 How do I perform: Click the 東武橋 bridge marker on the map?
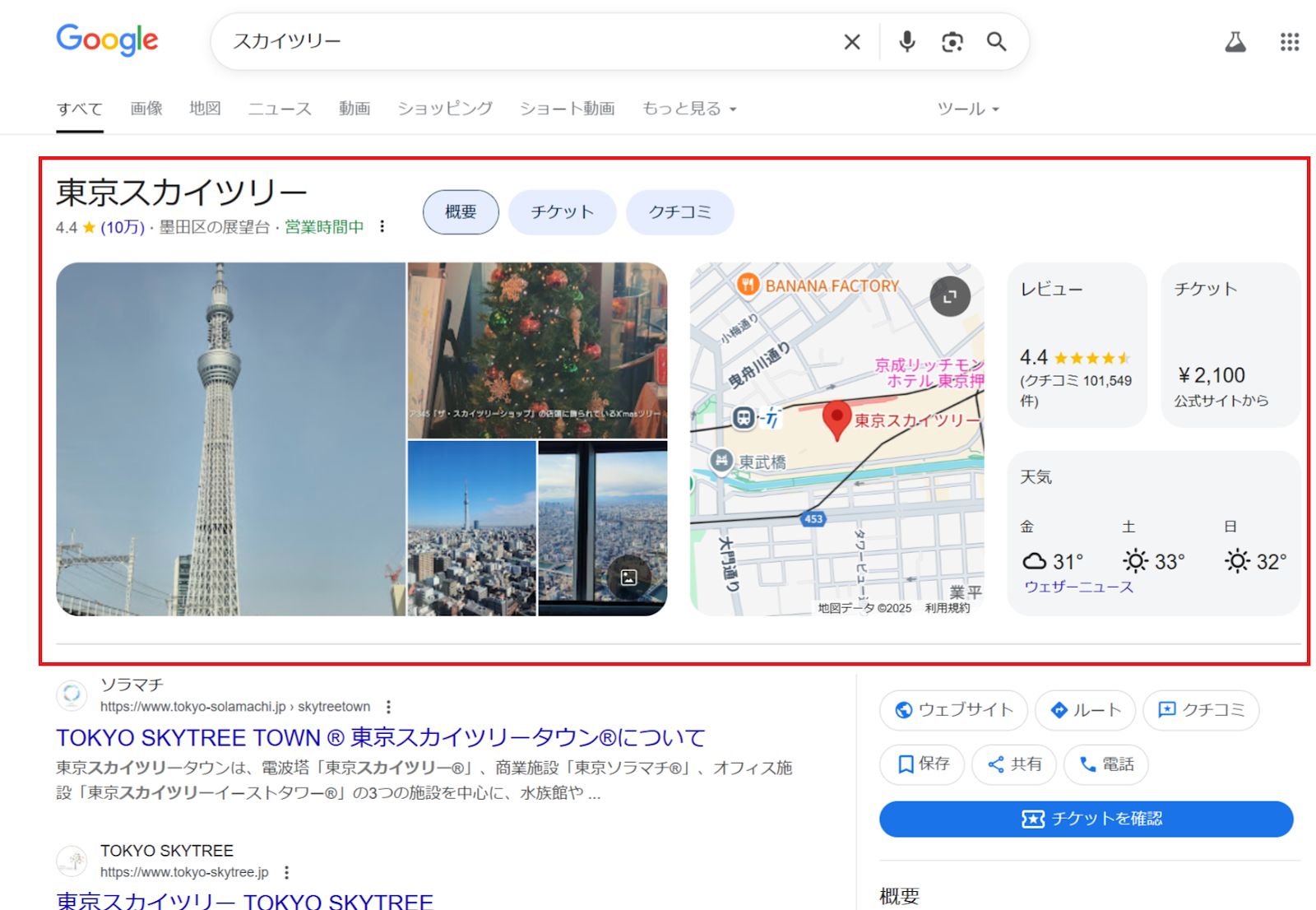click(721, 461)
